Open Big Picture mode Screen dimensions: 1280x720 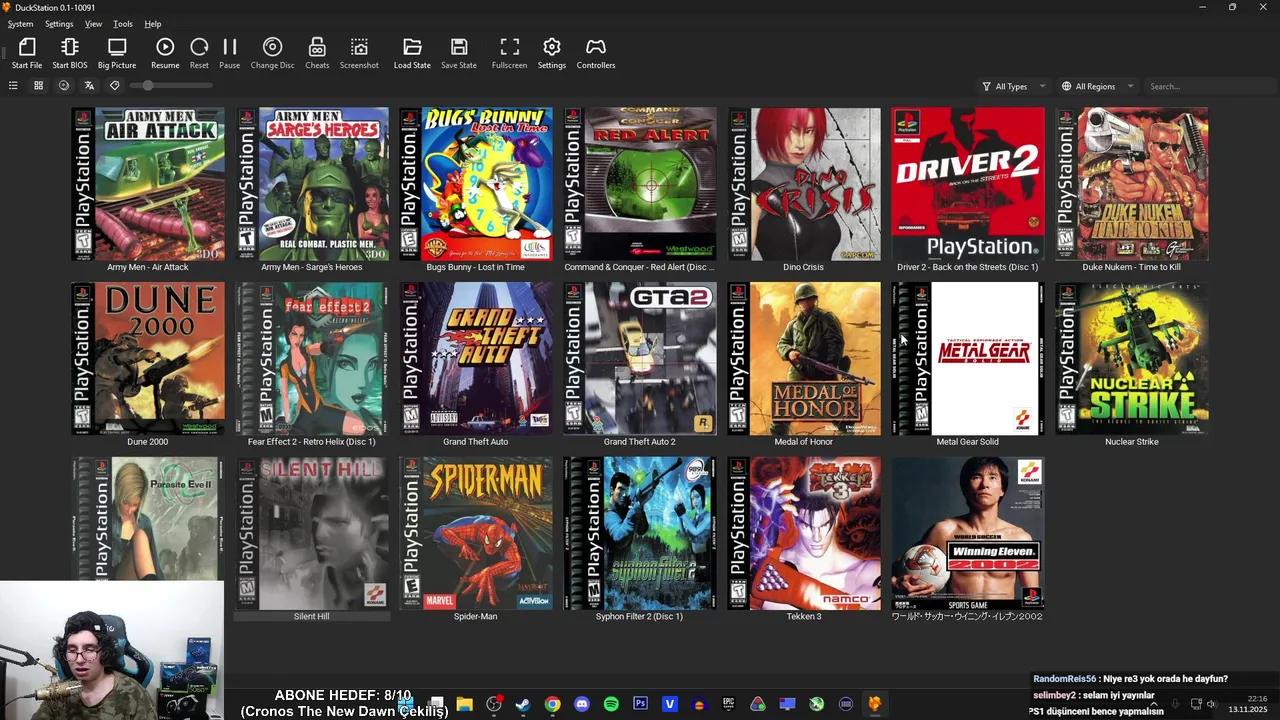(117, 53)
